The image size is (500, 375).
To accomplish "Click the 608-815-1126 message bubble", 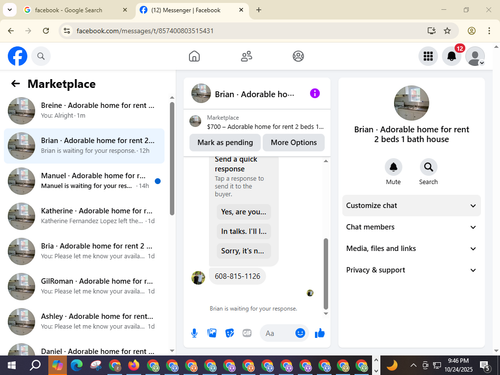I will coord(237,276).
